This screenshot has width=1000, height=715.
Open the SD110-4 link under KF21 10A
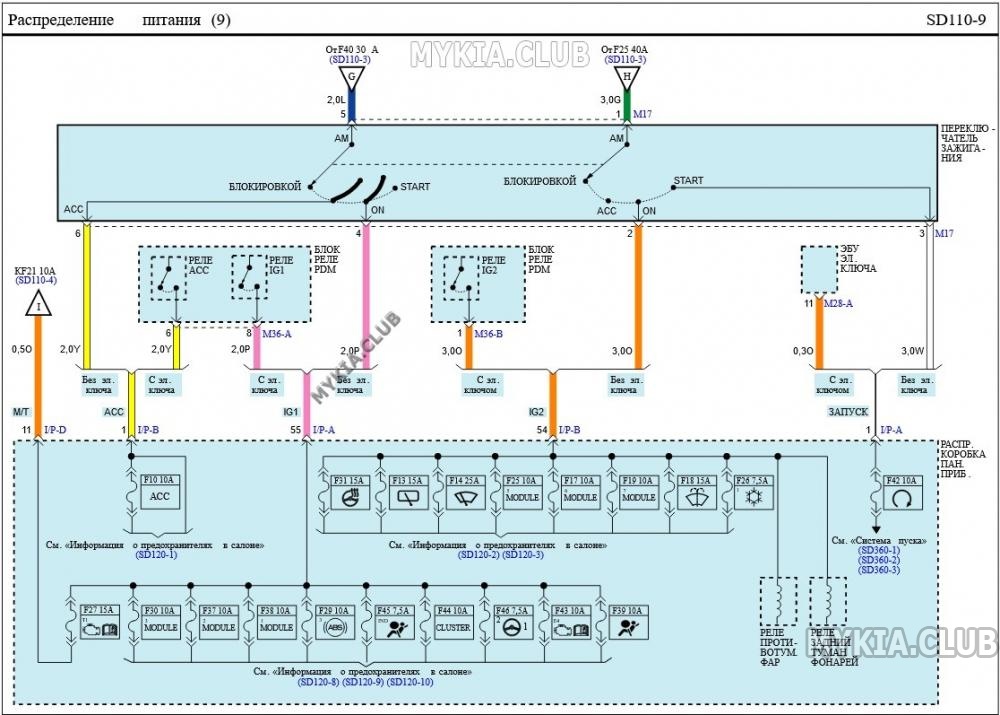click(x=36, y=280)
